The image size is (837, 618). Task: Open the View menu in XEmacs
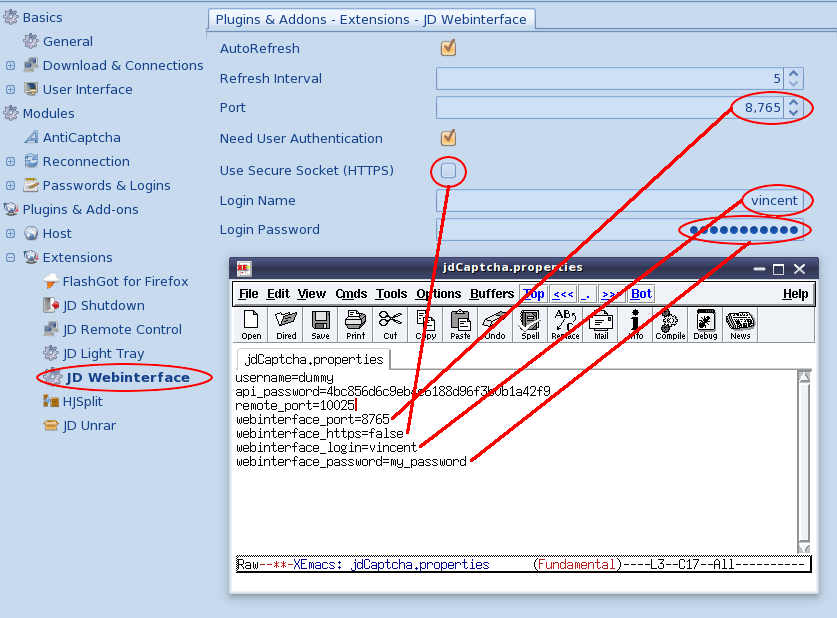[x=312, y=294]
